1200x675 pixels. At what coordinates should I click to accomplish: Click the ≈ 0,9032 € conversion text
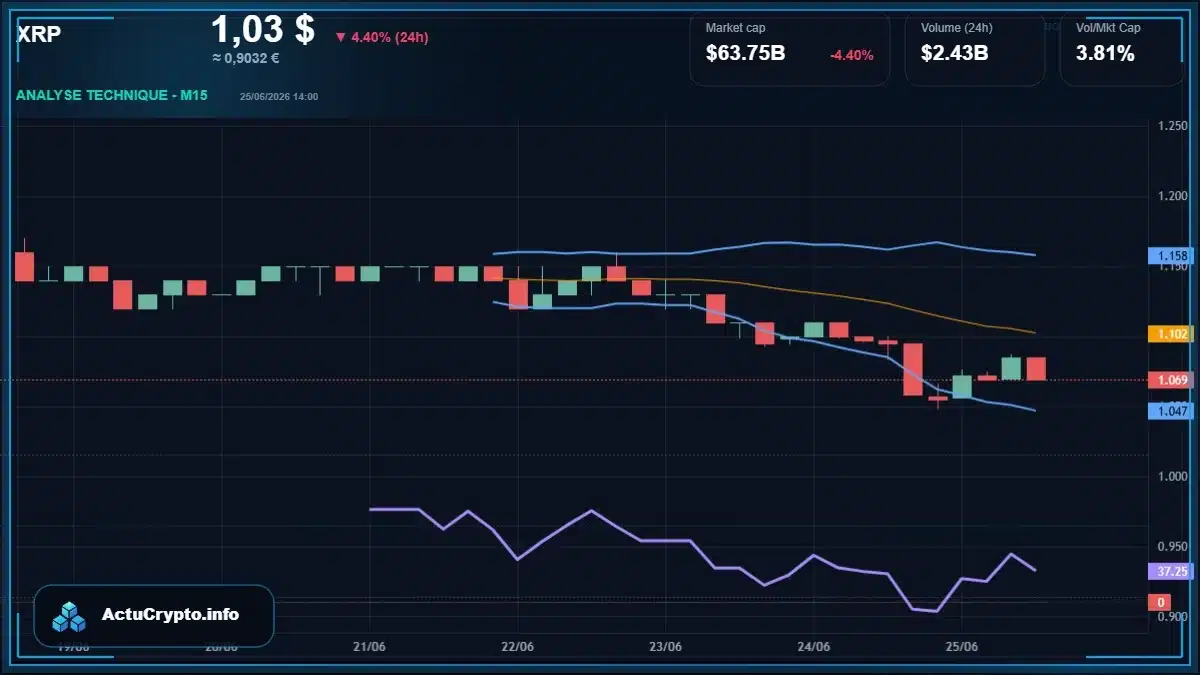(246, 58)
